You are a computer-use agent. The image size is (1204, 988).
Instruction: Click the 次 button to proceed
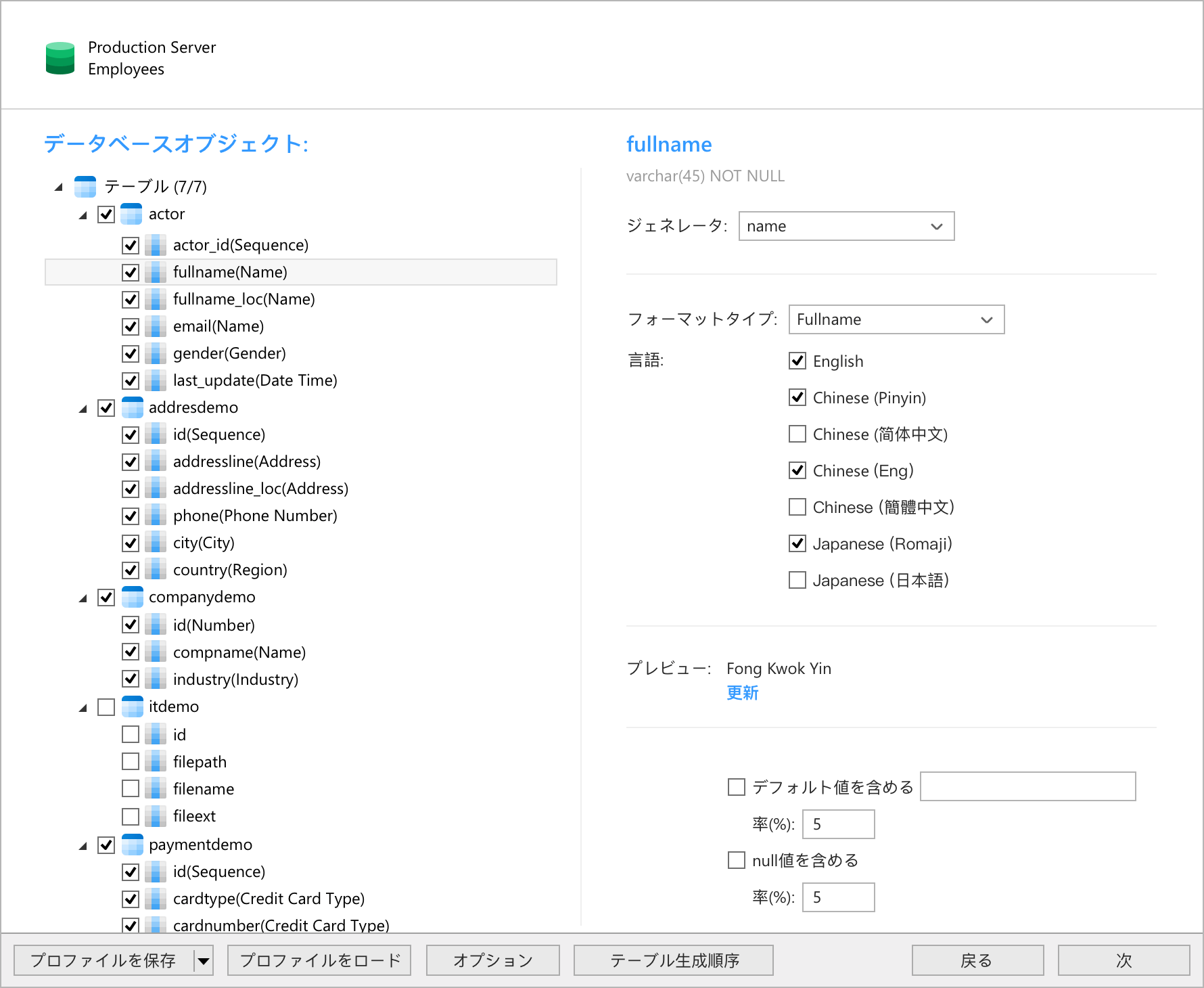[x=1124, y=960]
